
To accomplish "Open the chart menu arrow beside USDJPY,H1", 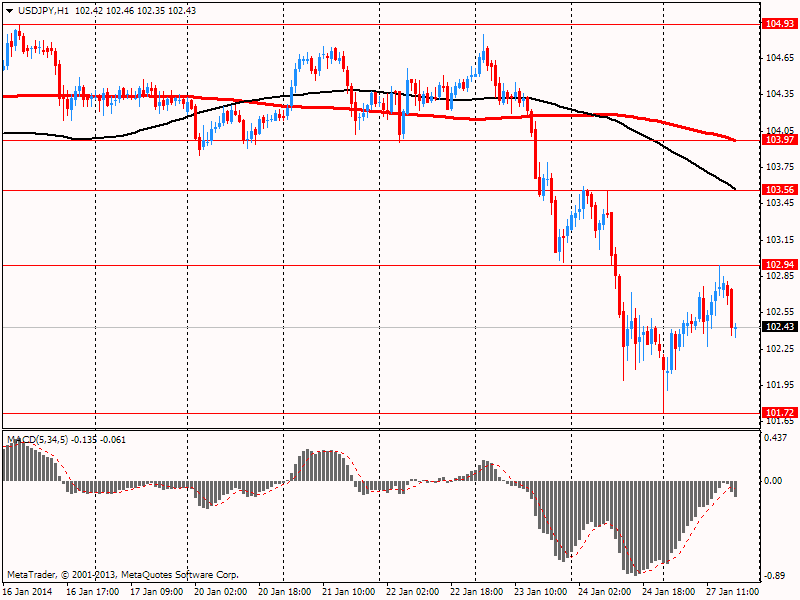I will coord(9,11).
